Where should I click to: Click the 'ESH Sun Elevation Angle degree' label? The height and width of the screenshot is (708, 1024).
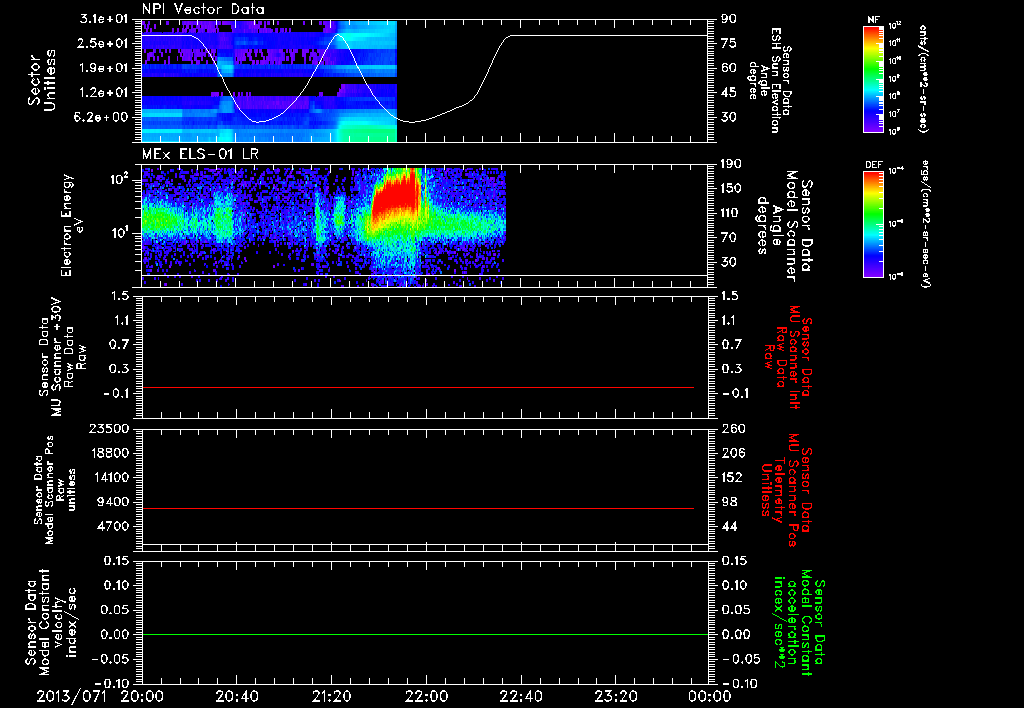point(769,80)
